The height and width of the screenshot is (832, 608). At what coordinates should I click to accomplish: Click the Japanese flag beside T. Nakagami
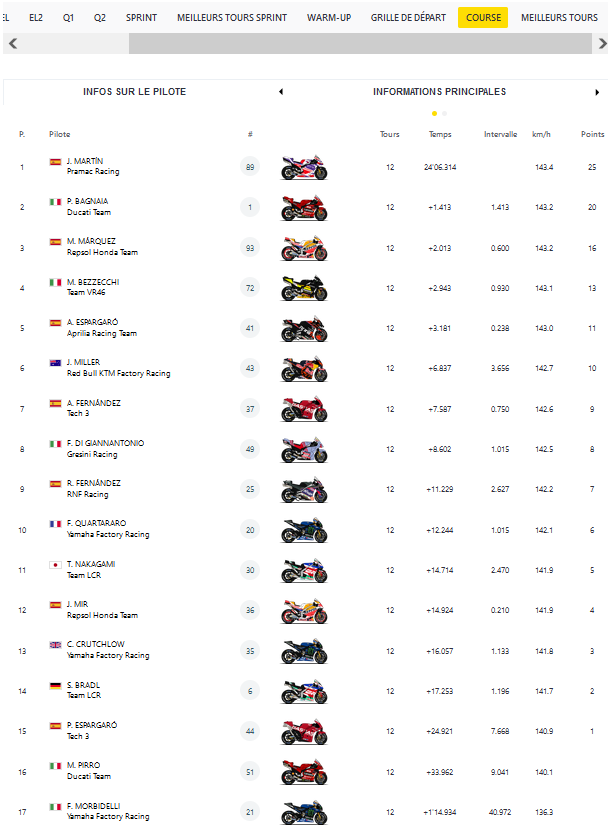[55, 564]
